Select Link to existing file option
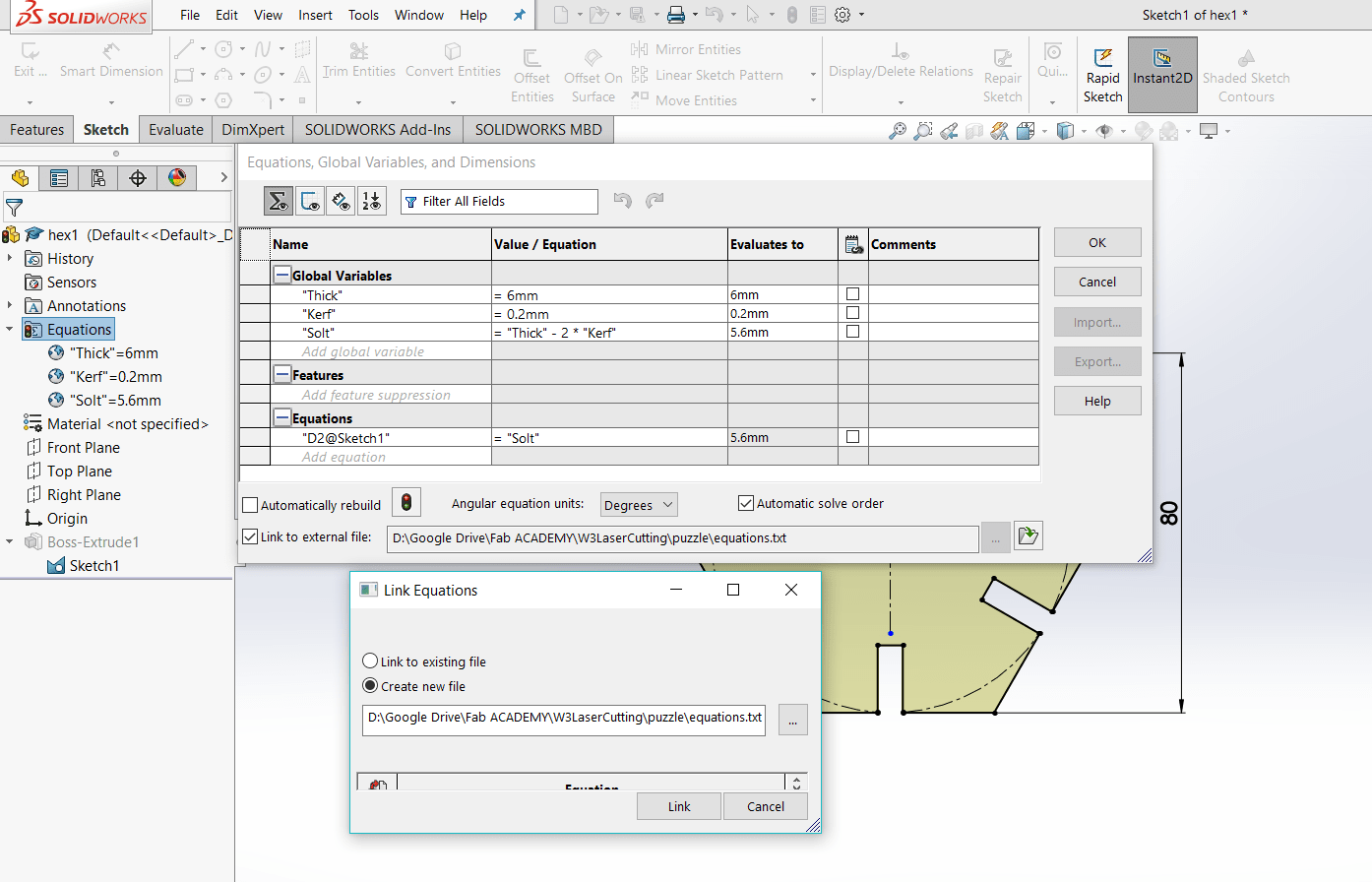Image resolution: width=1372 pixels, height=882 pixels. 370,661
